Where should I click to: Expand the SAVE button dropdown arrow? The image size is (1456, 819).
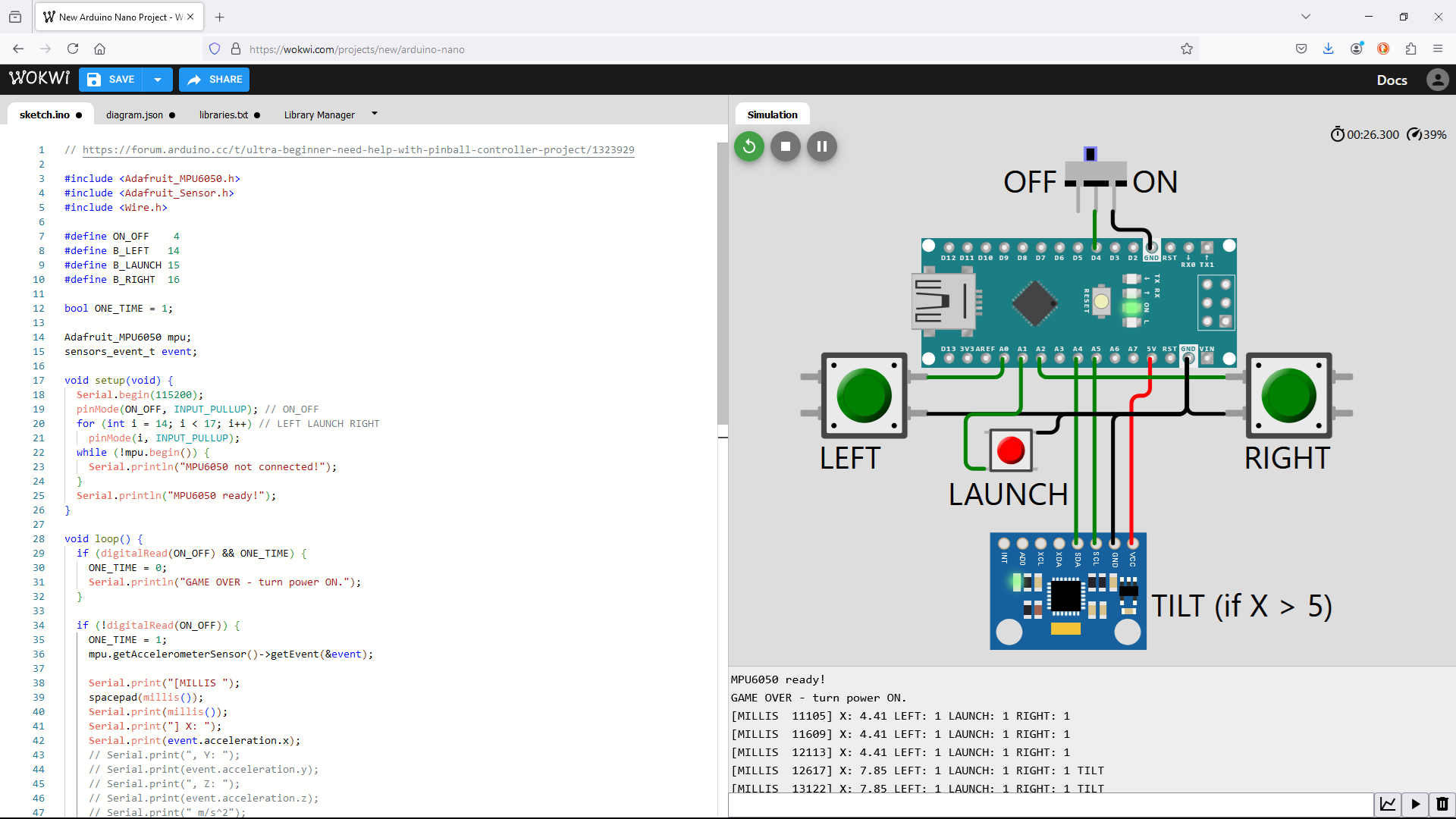point(158,79)
